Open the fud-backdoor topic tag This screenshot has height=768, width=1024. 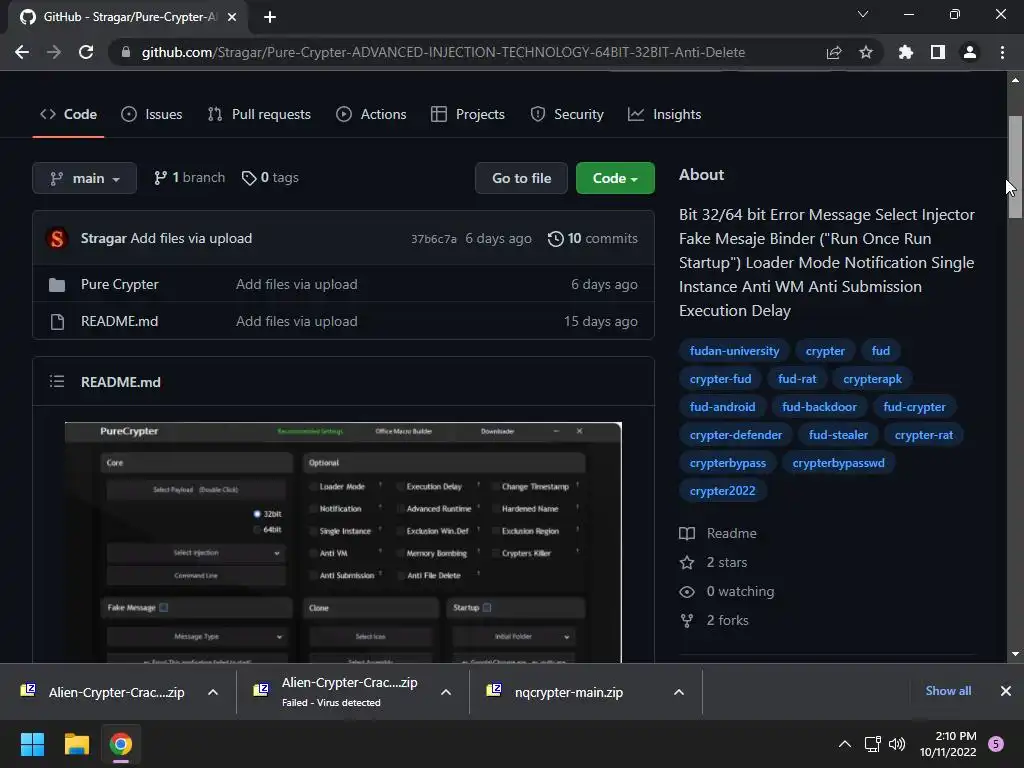[819, 407]
